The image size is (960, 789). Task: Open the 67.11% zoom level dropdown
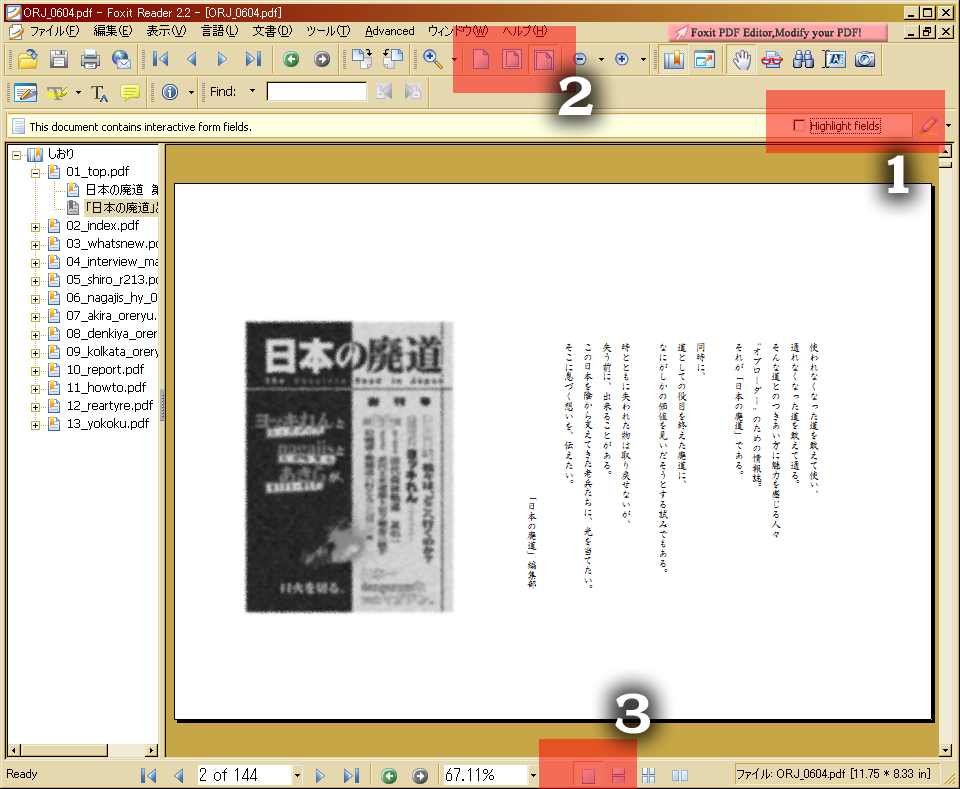[x=533, y=776]
